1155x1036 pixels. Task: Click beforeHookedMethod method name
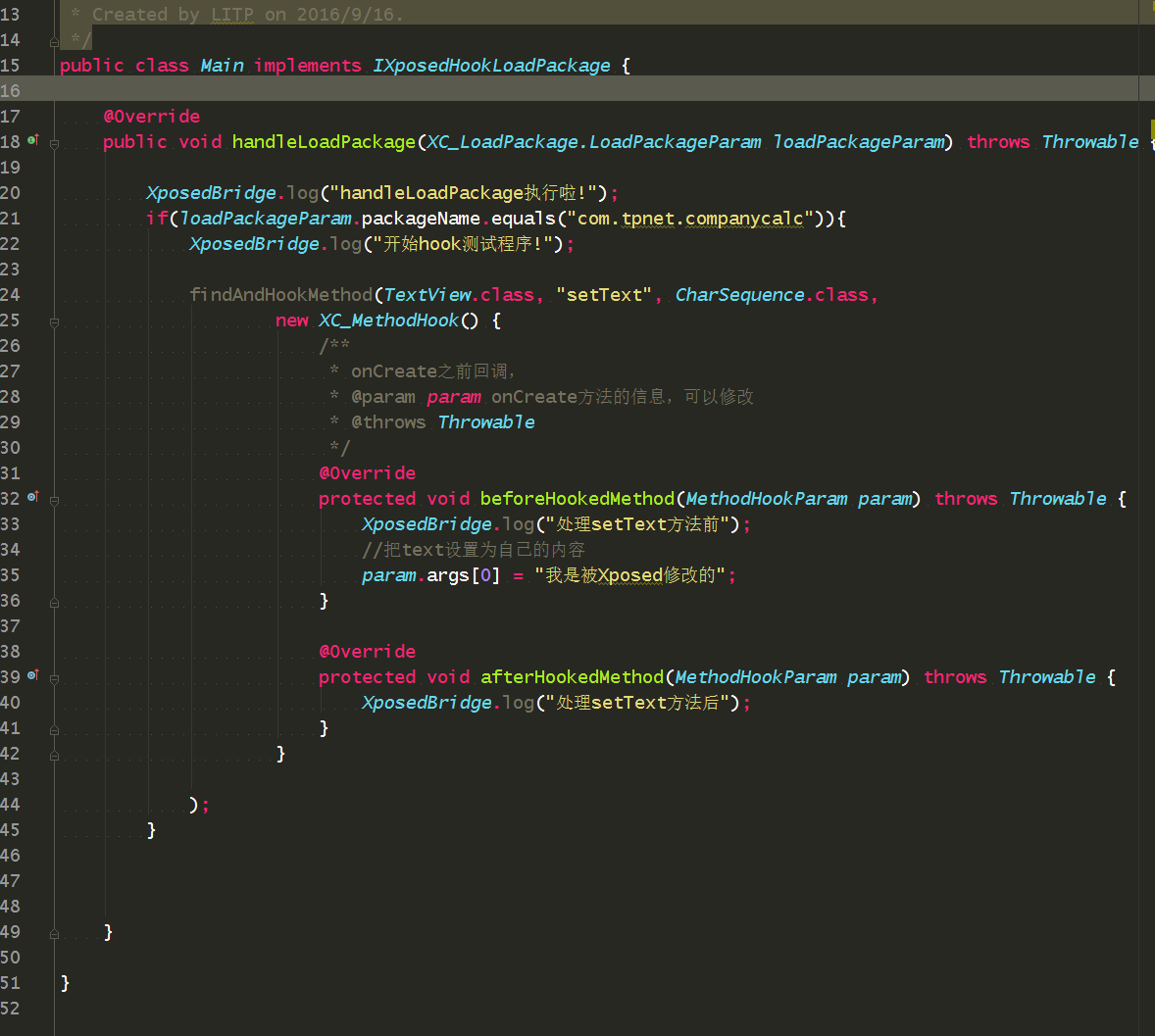tap(577, 499)
